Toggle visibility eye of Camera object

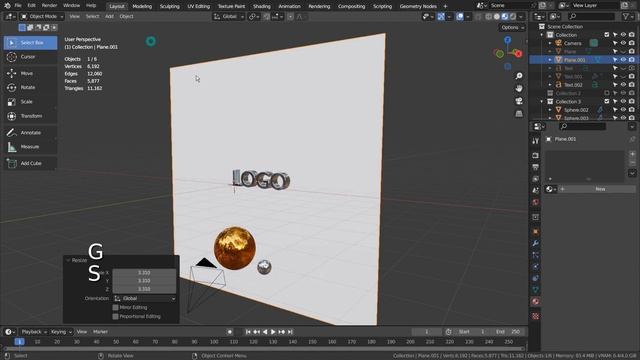tap(623, 43)
